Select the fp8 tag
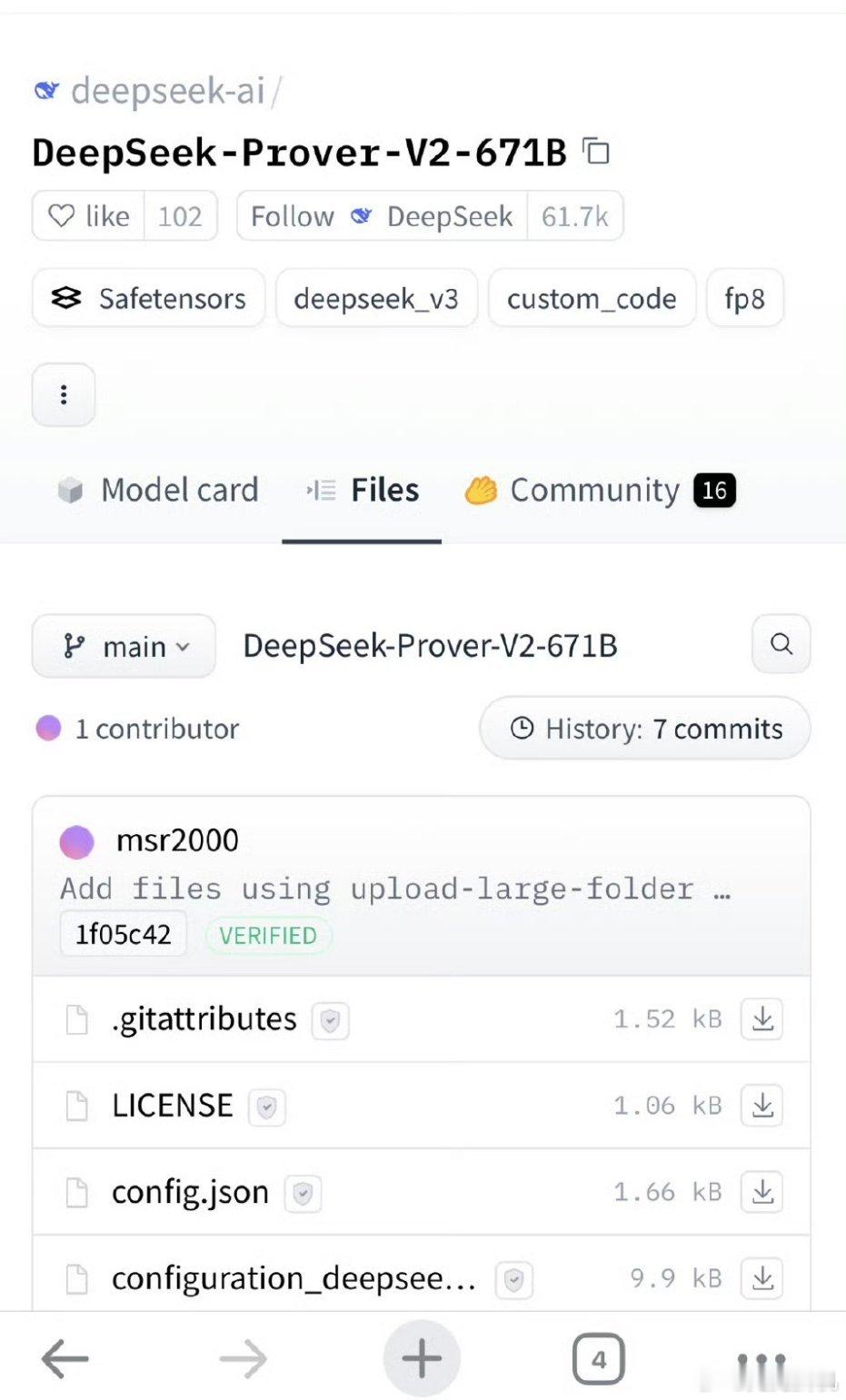Viewport: 846px width, 1400px height. pos(744,298)
